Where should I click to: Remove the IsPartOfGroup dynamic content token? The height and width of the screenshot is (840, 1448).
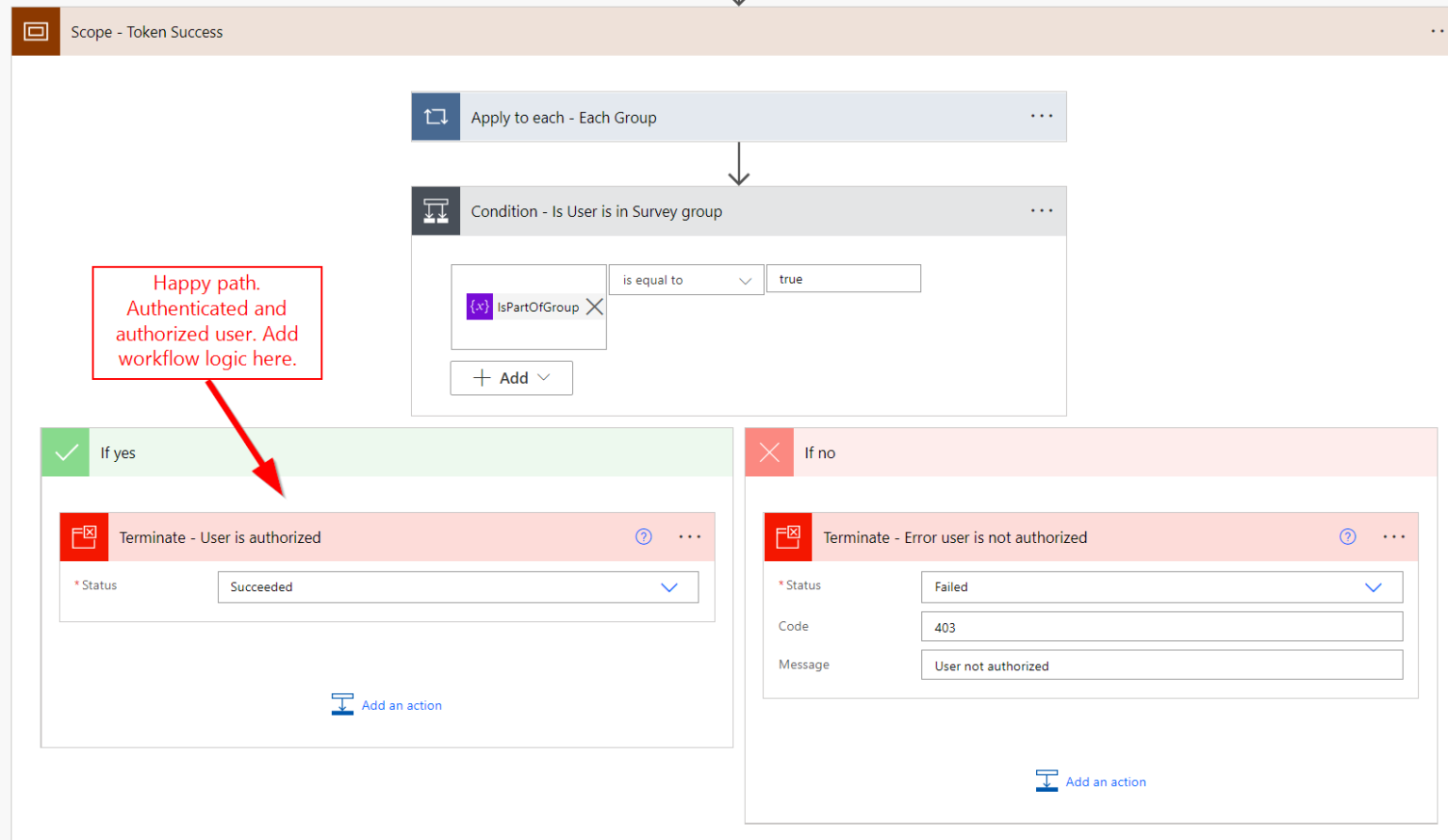point(594,306)
